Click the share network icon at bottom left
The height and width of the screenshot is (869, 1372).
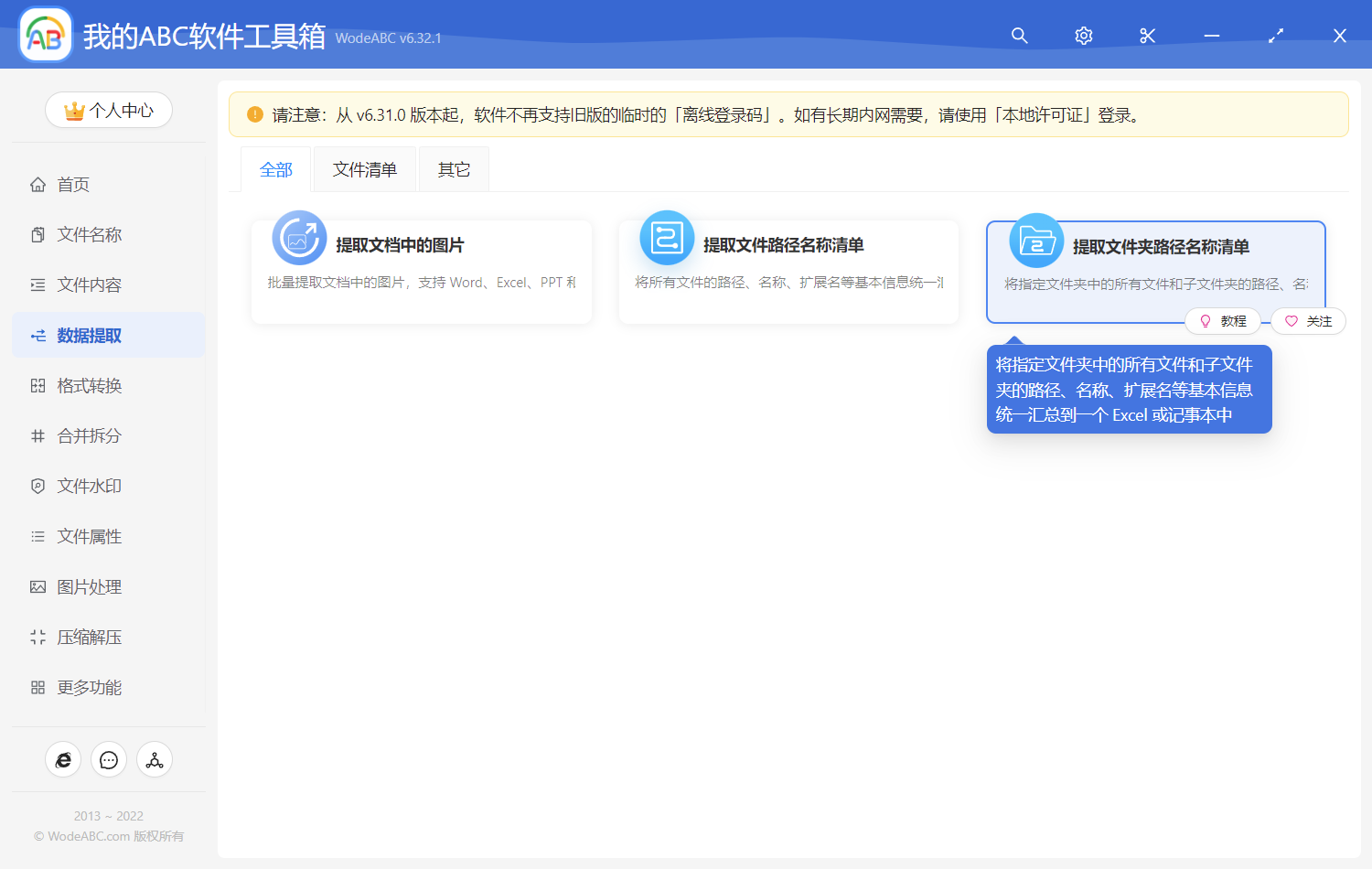coord(155,759)
